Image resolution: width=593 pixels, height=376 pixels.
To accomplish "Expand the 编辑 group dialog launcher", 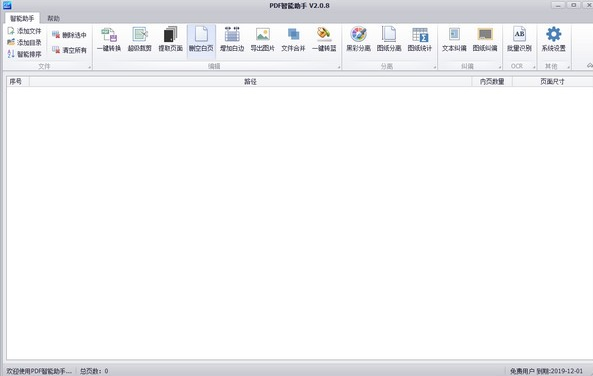I will [x=339, y=67].
